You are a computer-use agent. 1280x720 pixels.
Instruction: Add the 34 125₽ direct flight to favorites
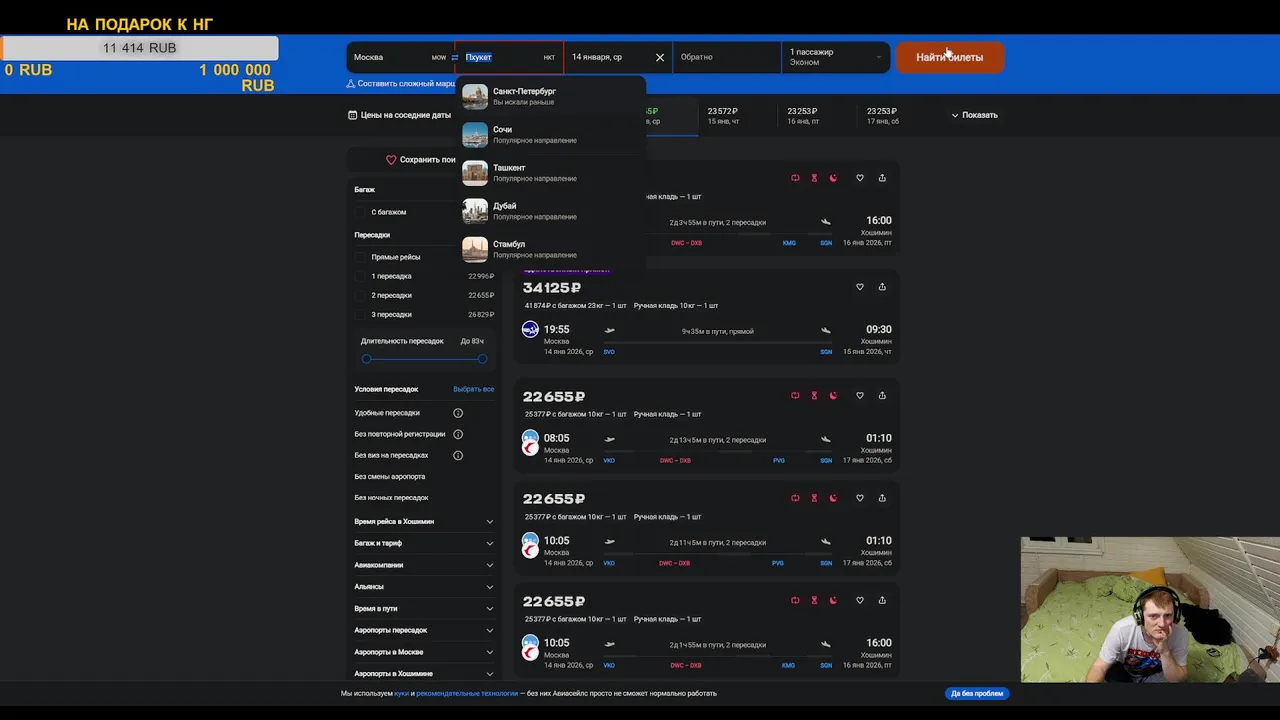[860, 287]
